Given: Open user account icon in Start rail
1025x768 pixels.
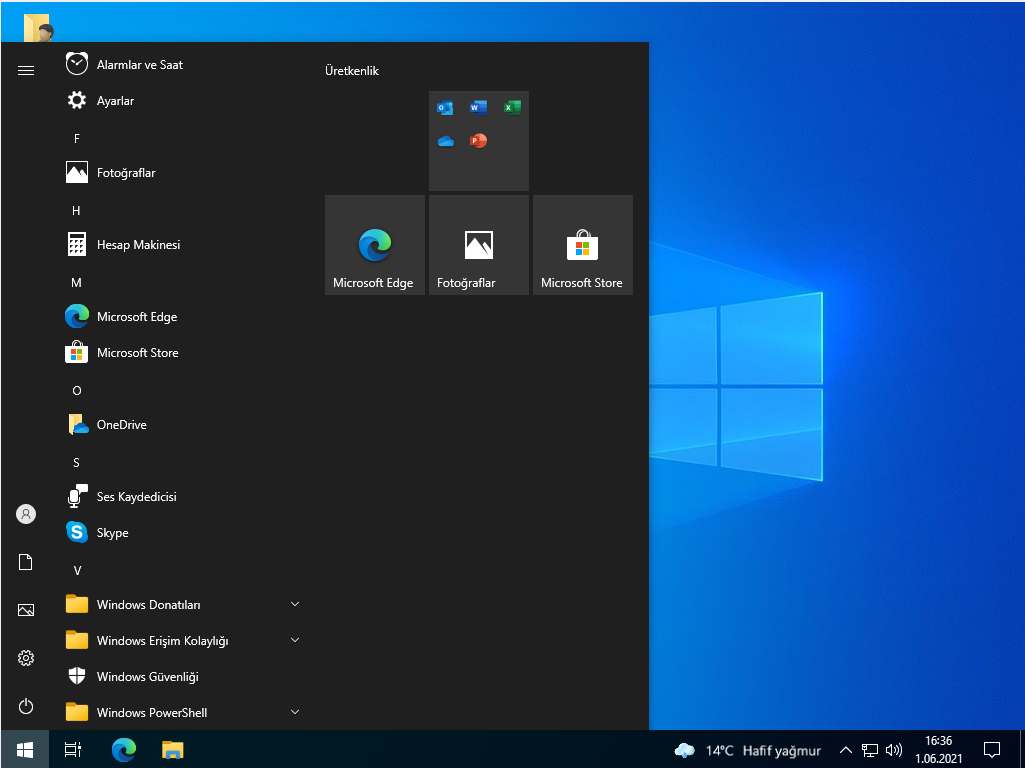Looking at the screenshot, I should pos(26,514).
